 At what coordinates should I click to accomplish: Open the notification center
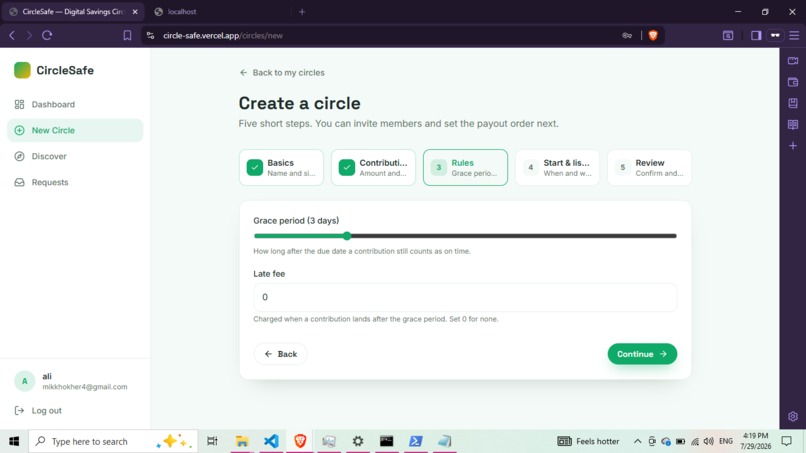(786, 441)
